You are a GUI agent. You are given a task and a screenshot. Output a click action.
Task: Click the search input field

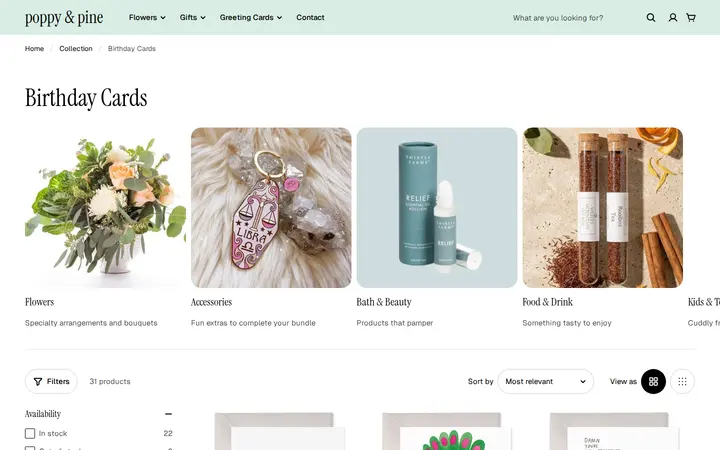point(574,18)
